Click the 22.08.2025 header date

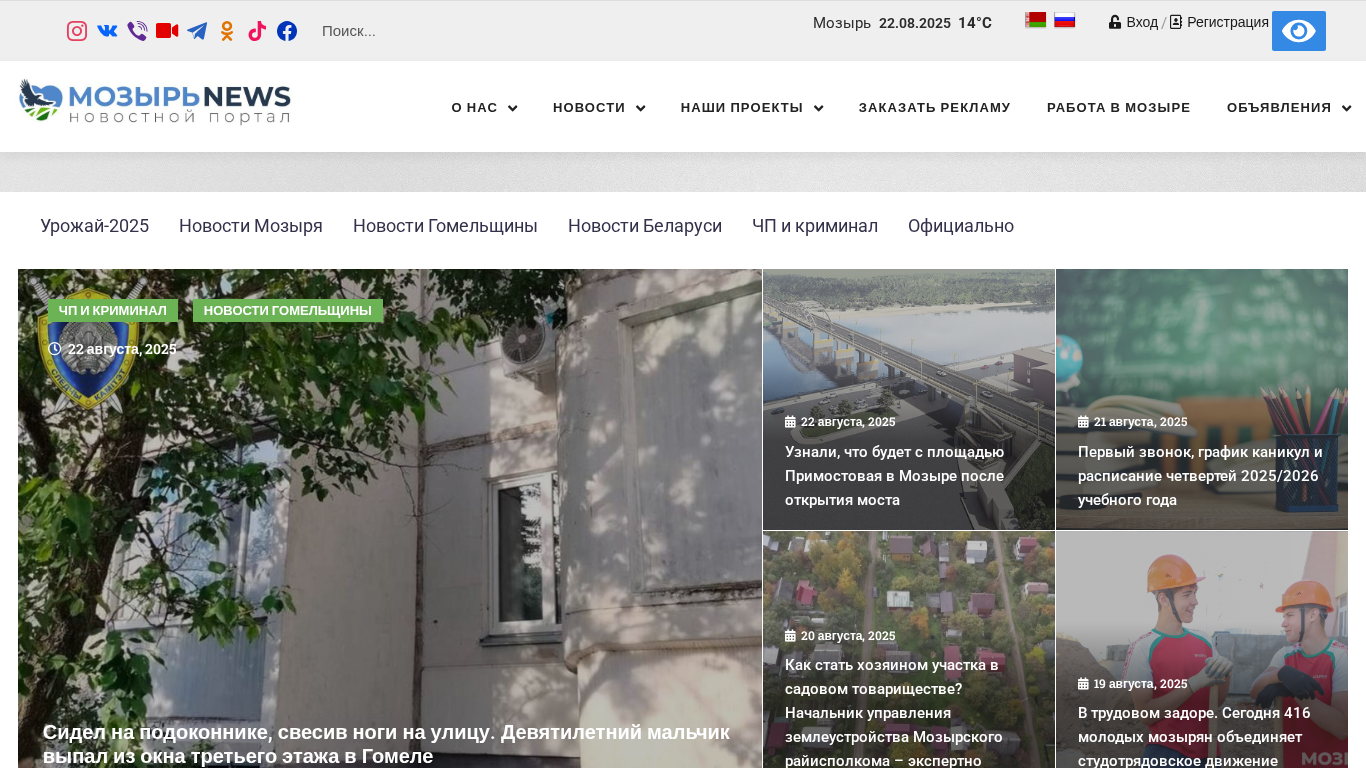tap(915, 23)
